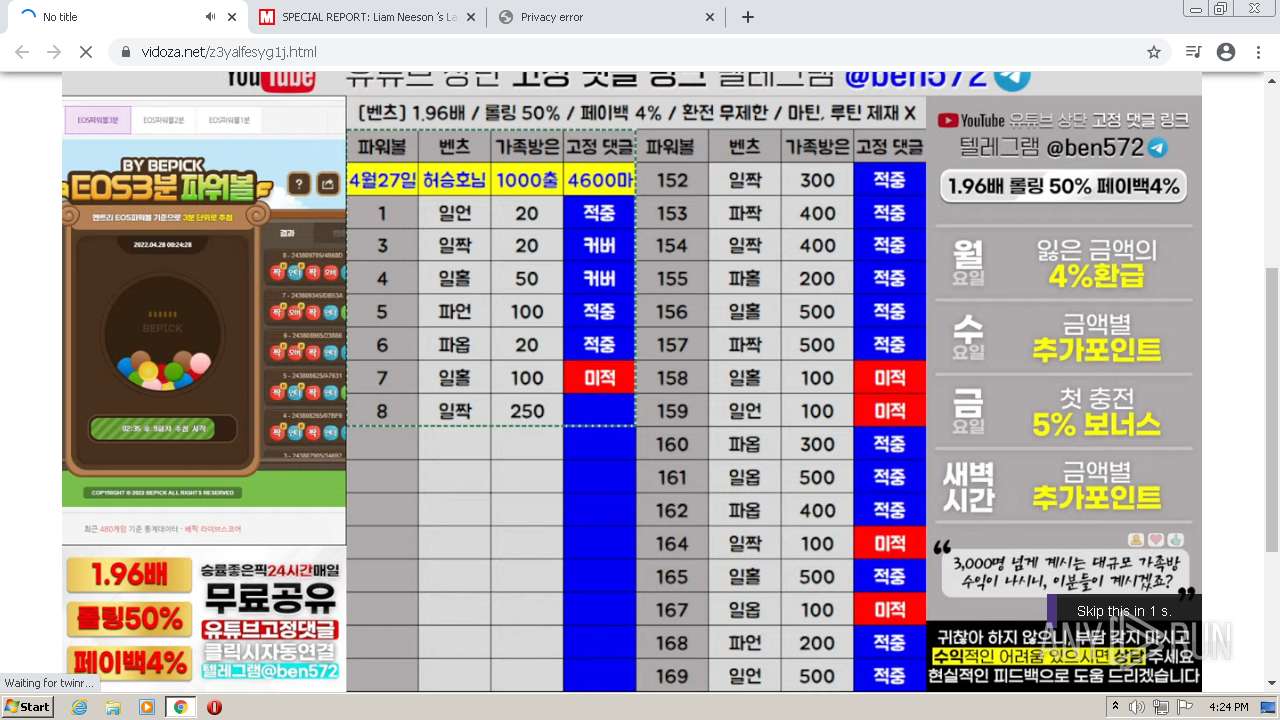Close the SPECIAL REPORT tab
1280x720 pixels.
click(x=470, y=17)
